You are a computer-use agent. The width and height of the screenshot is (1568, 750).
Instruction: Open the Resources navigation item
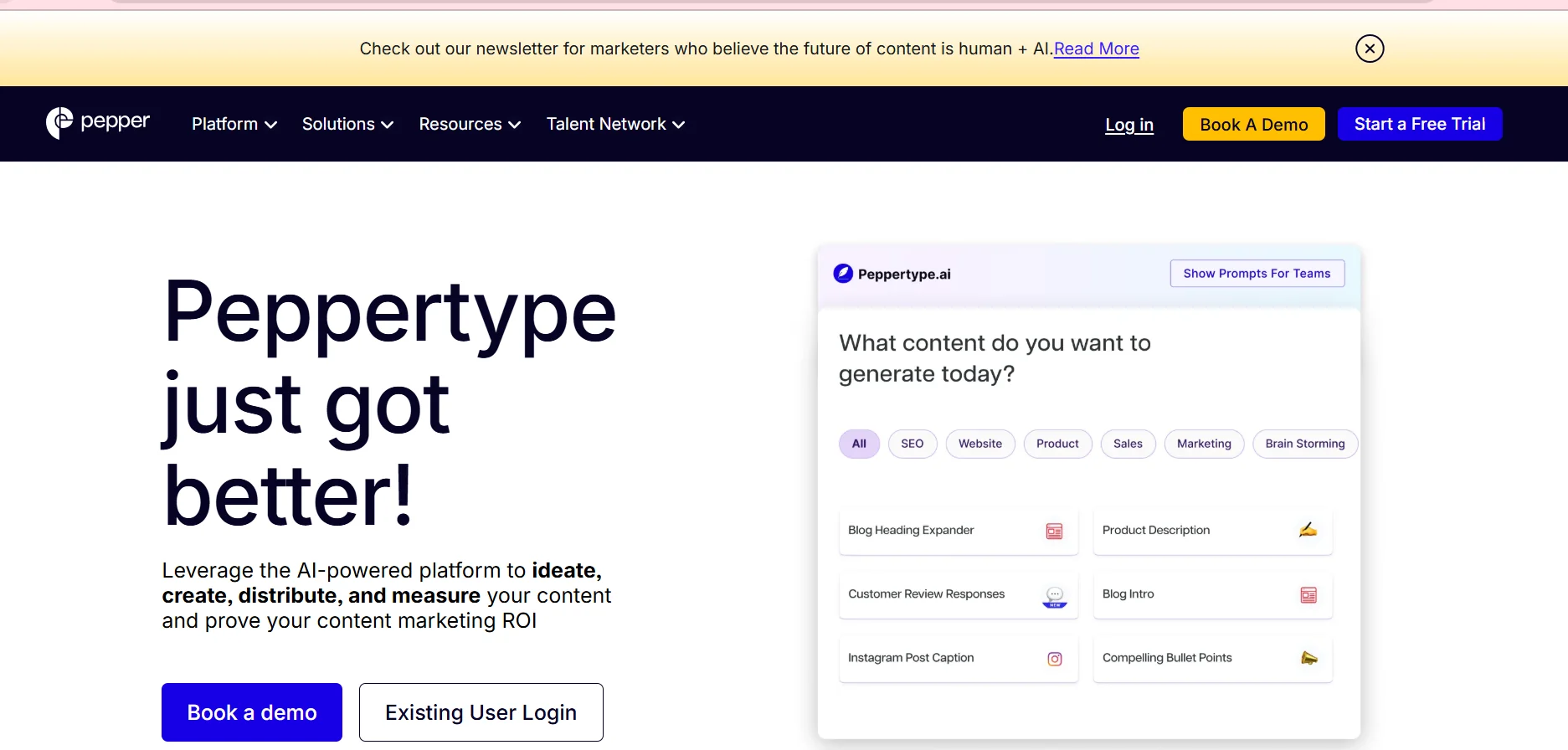[x=470, y=124]
